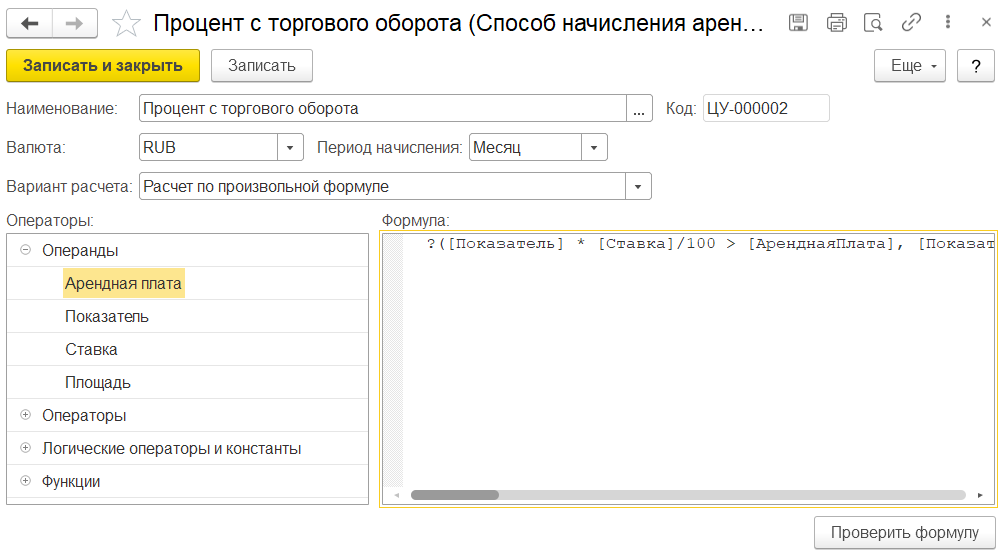Open the Валюта dropdown list
This screenshot has height=559, width=1007.
coord(290,147)
